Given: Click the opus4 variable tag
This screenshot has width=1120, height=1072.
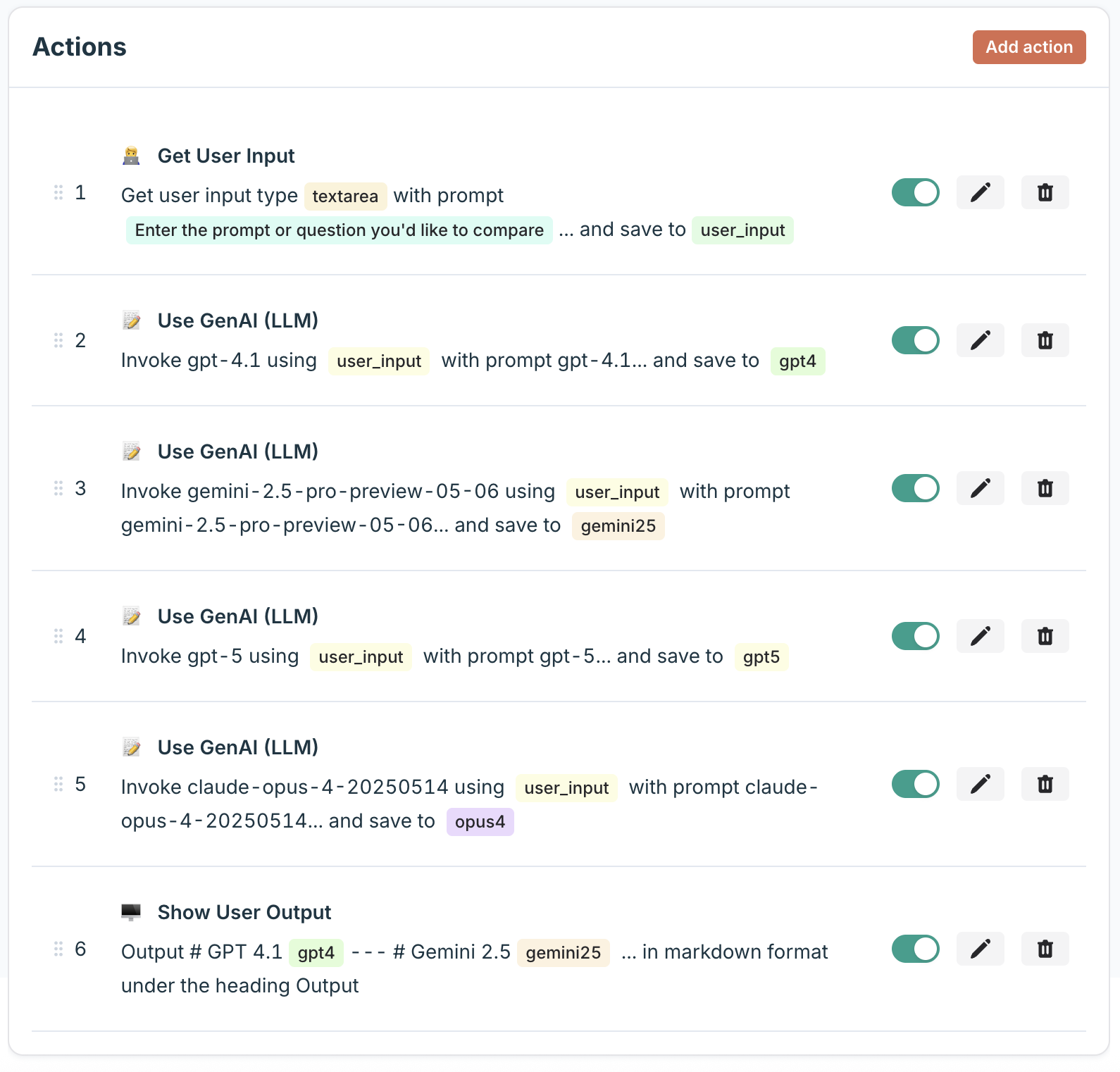Looking at the screenshot, I should pyautogui.click(x=480, y=822).
